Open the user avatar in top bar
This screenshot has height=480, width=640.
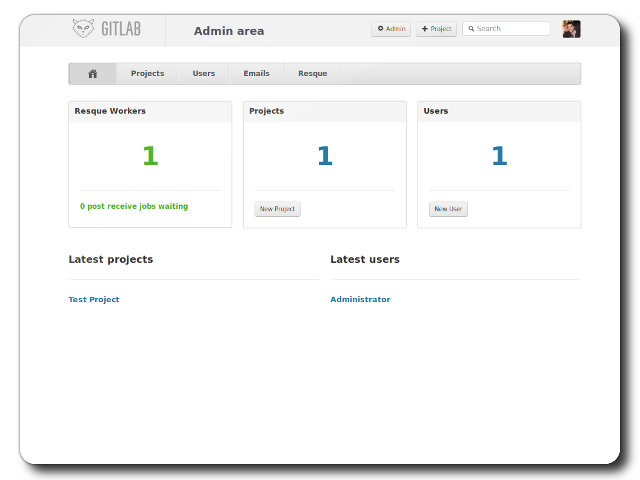point(571,29)
